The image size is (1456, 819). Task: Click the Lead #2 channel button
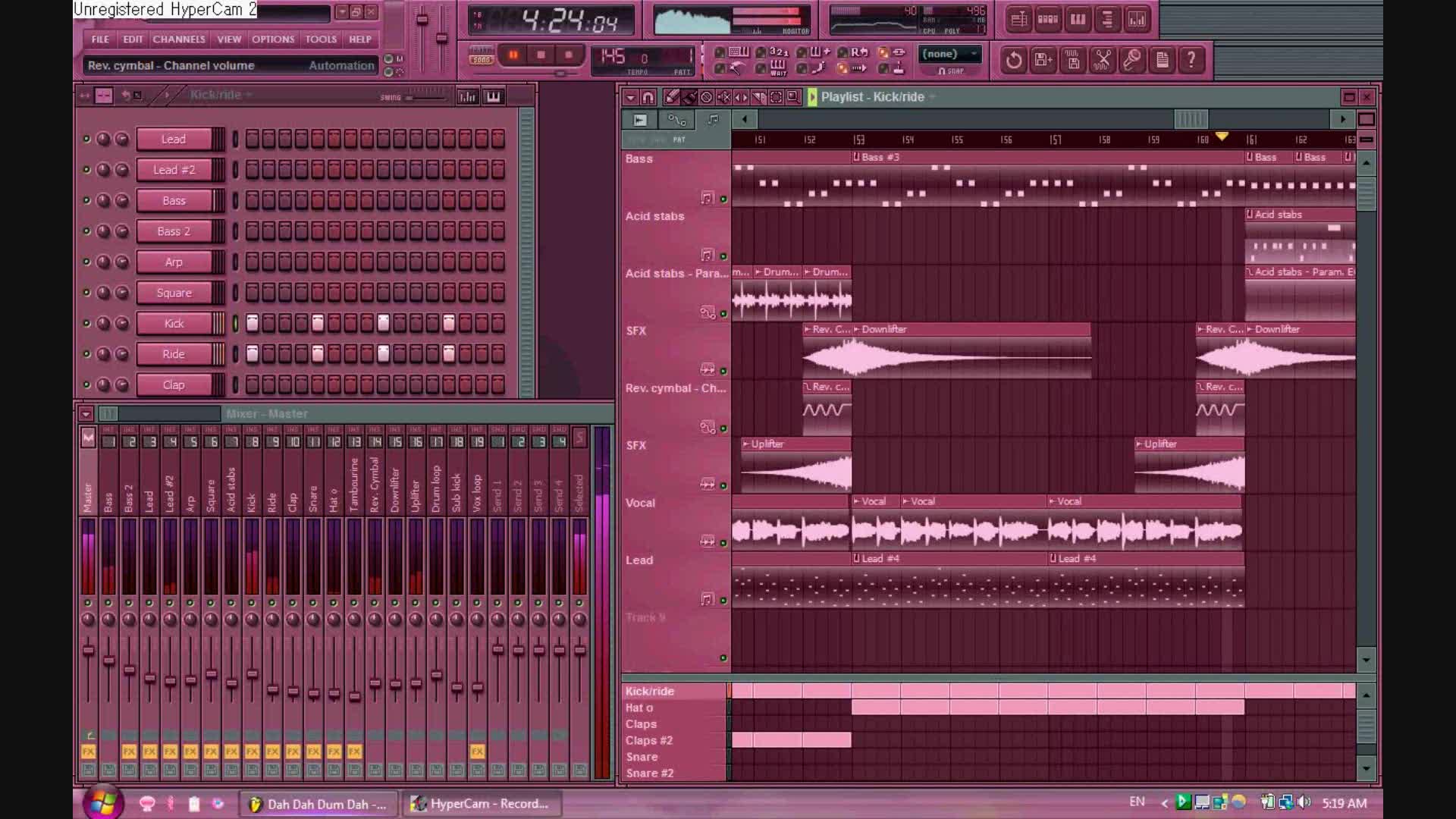(x=174, y=170)
